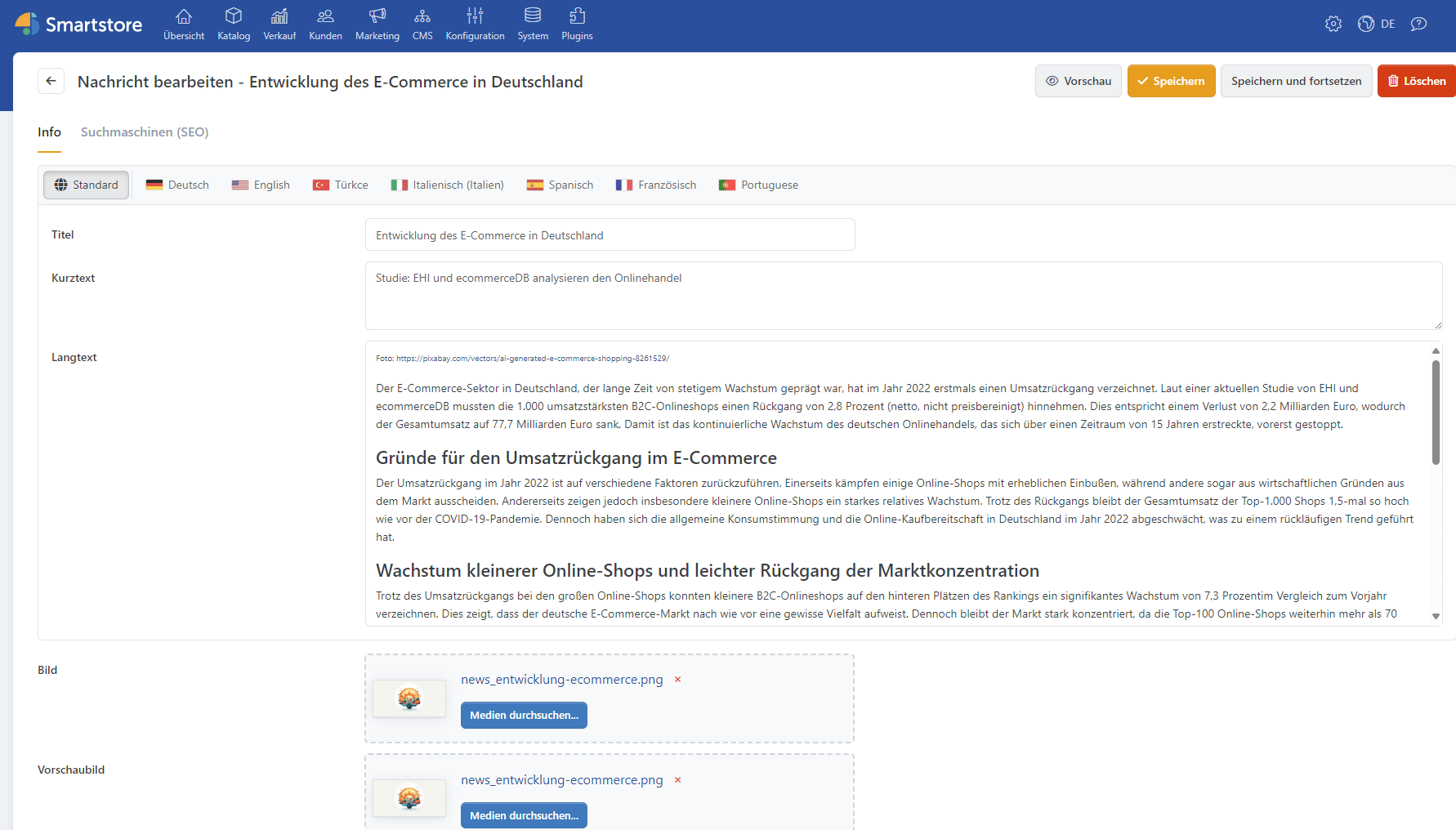Open the System database icon
The image size is (1456, 830).
click(533, 16)
